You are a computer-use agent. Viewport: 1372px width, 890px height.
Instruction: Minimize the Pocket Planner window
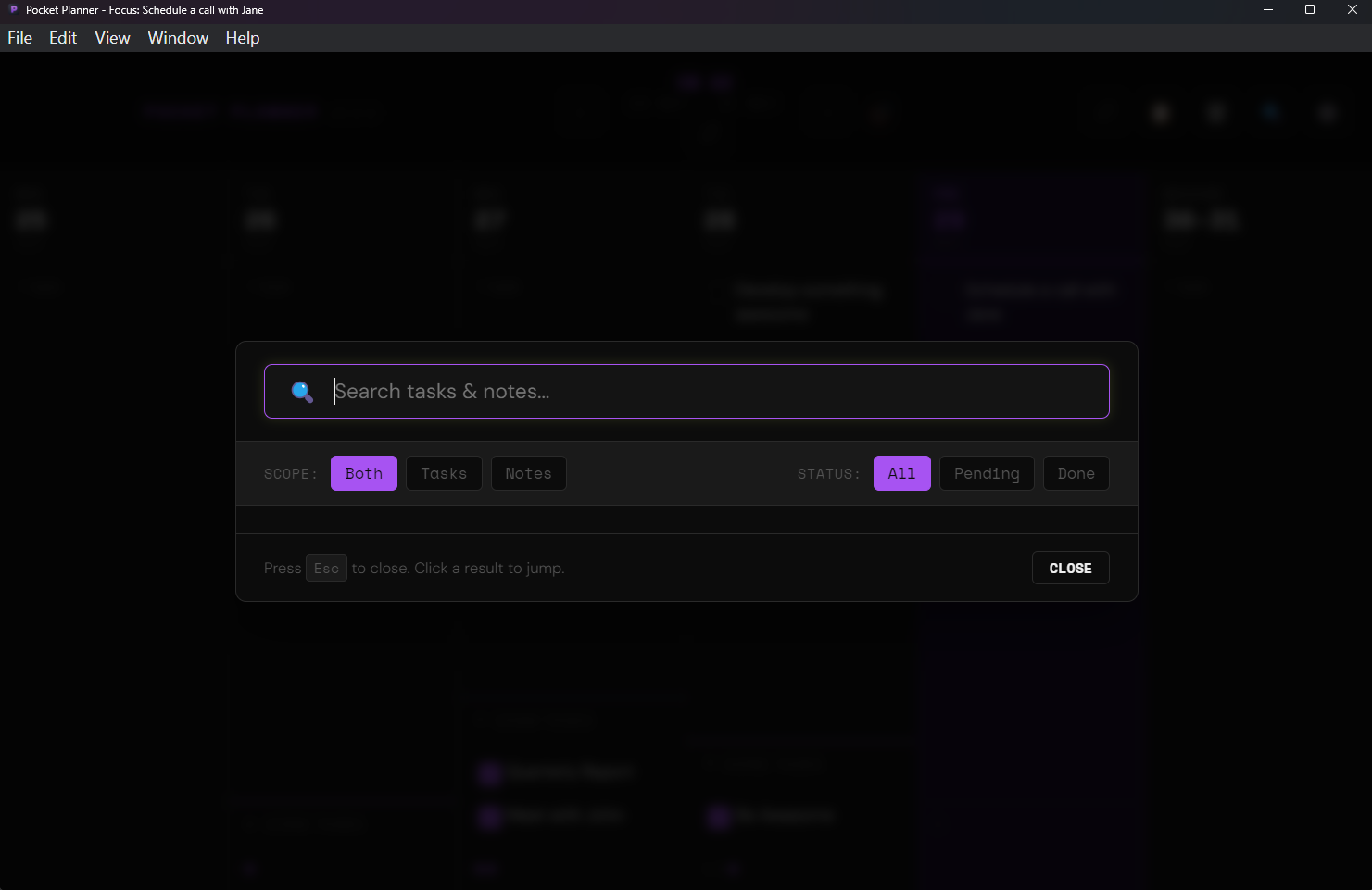(1267, 10)
